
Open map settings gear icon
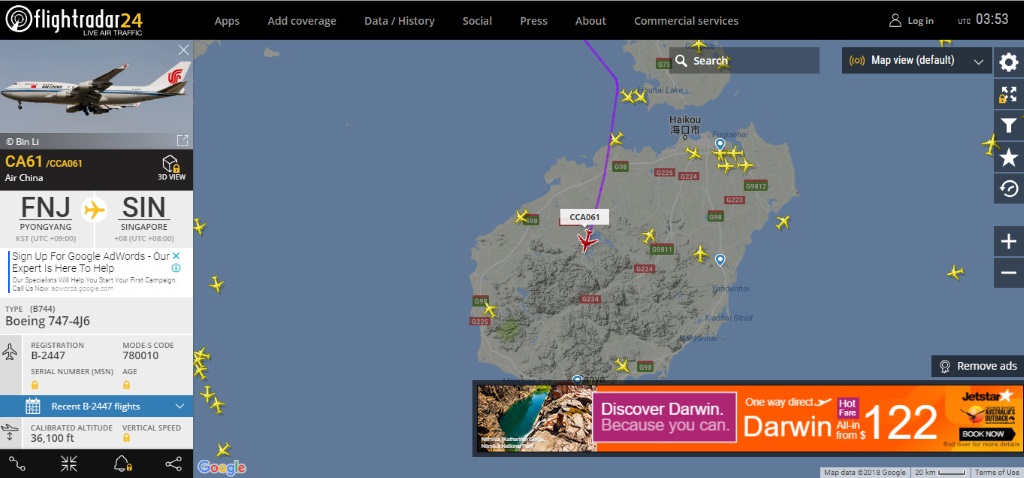click(1008, 63)
